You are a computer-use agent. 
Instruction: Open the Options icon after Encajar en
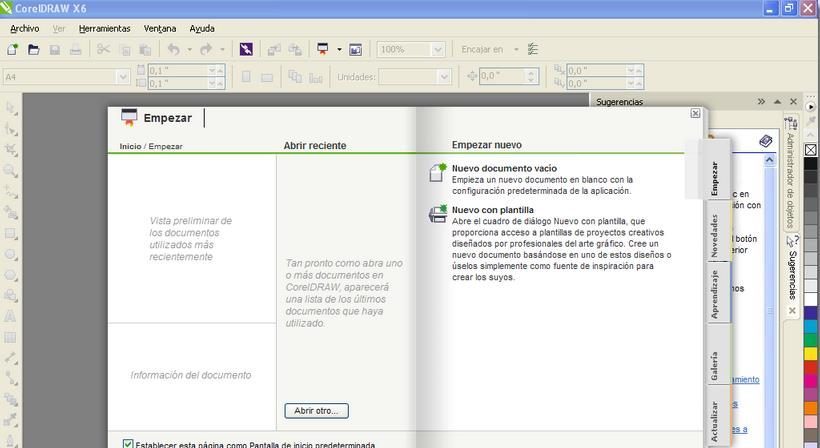[x=532, y=49]
